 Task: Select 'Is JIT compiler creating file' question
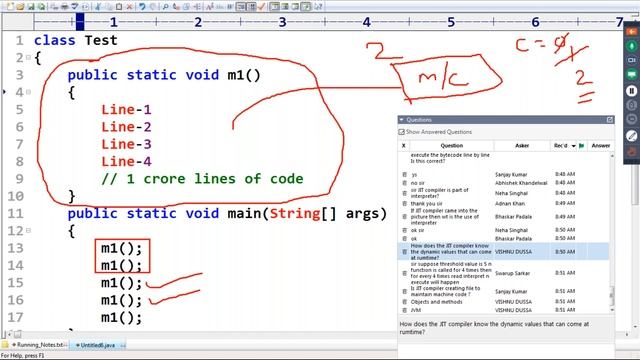(x=445, y=291)
